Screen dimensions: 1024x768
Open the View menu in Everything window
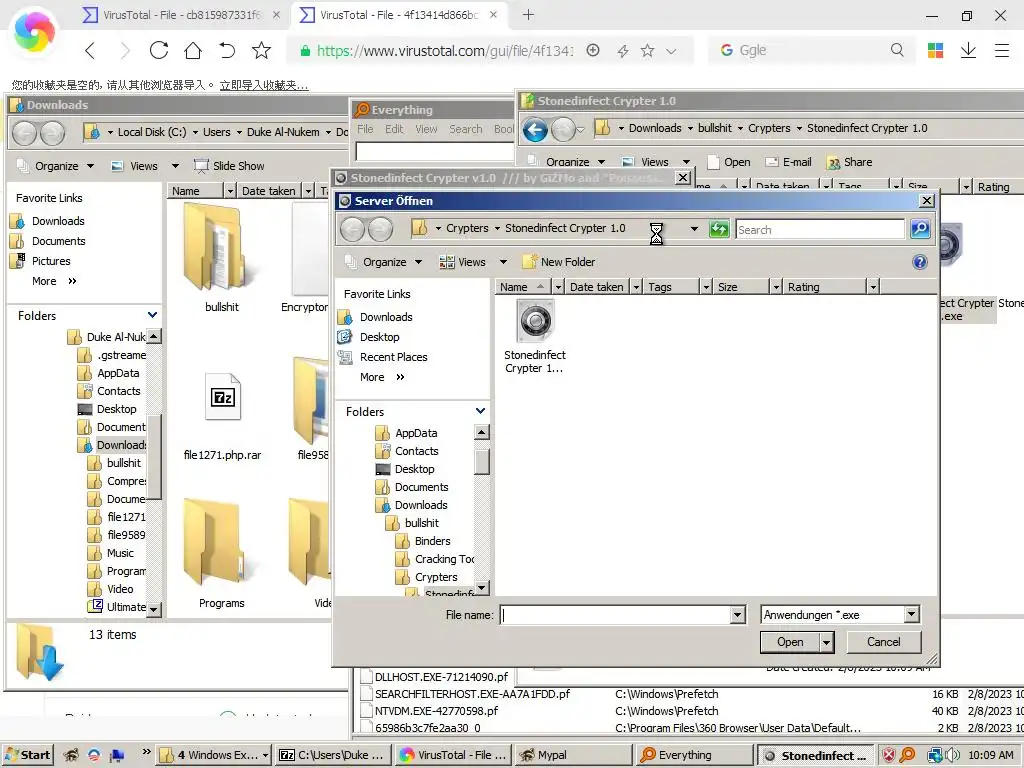tap(426, 129)
